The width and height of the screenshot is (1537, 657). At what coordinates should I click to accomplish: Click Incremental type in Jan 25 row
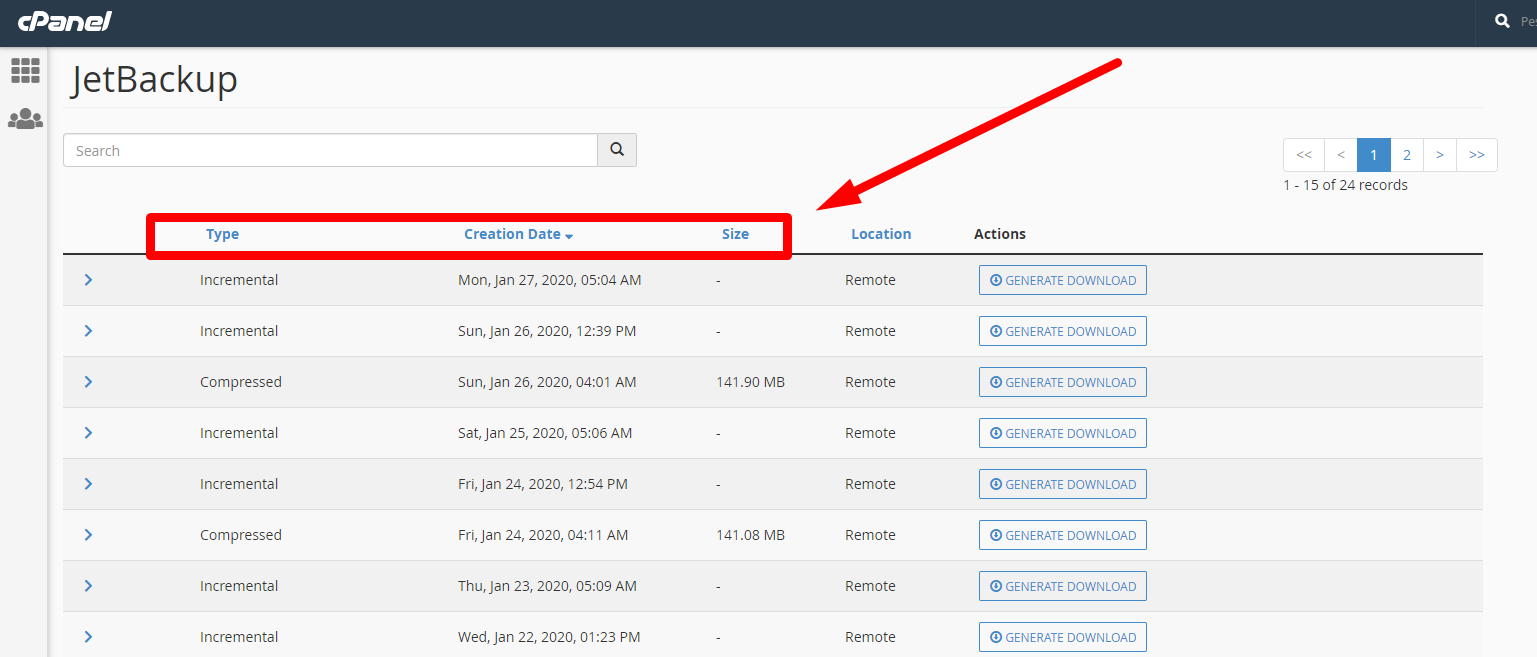(239, 433)
